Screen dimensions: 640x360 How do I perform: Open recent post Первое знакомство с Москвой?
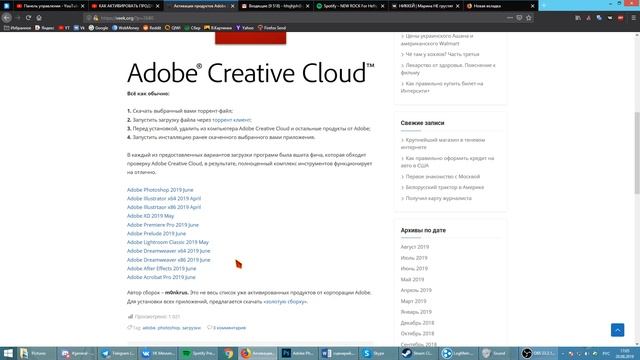pyautogui.click(x=443, y=177)
